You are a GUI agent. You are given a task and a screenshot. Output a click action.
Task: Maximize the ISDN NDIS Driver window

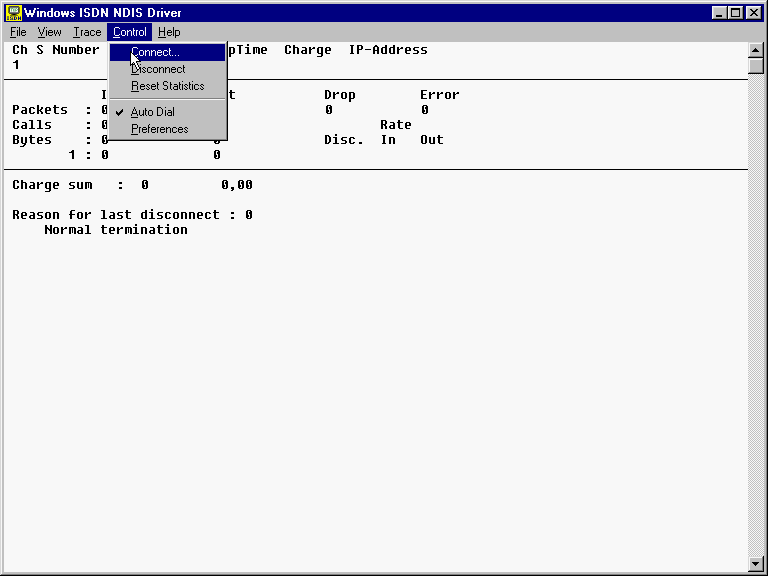pyautogui.click(x=736, y=13)
